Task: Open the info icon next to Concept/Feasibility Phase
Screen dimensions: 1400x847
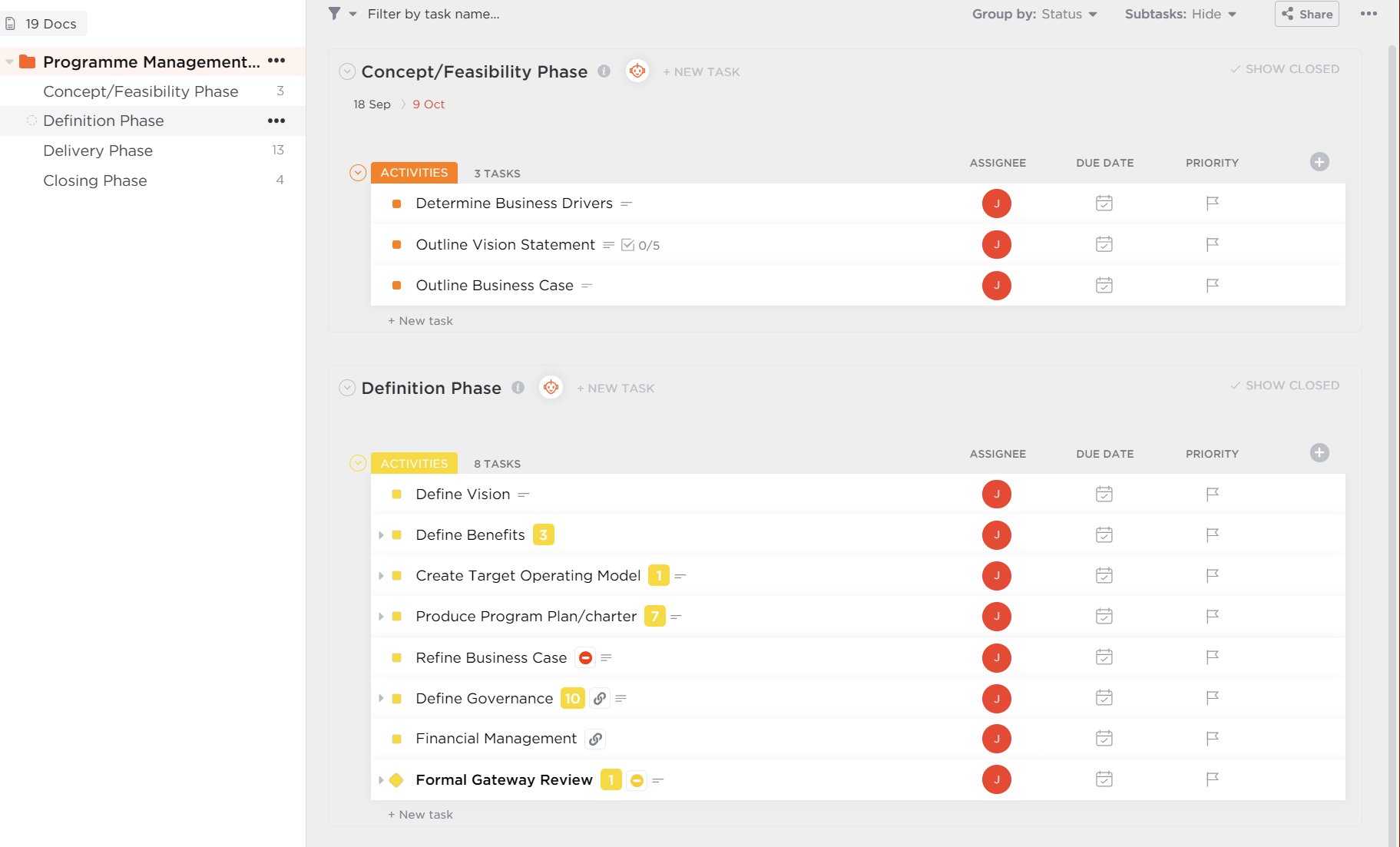Action: tap(604, 71)
